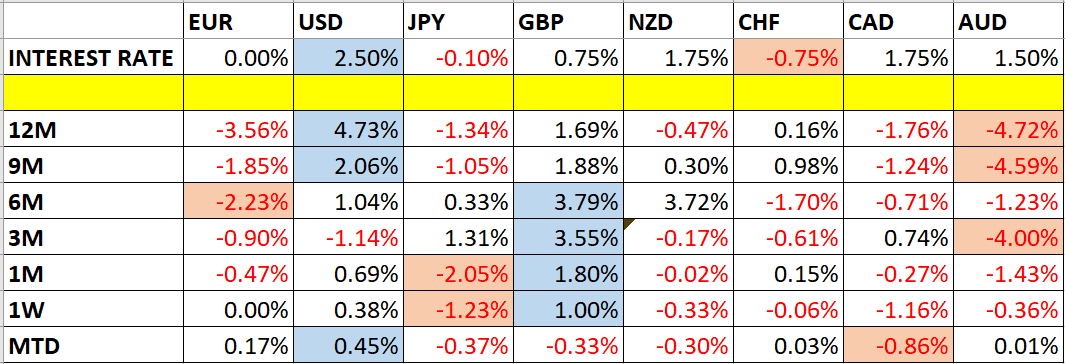Select the EUR 6M cell showing -2.23%
Screen dimensions: 1065x364
click(x=238, y=202)
